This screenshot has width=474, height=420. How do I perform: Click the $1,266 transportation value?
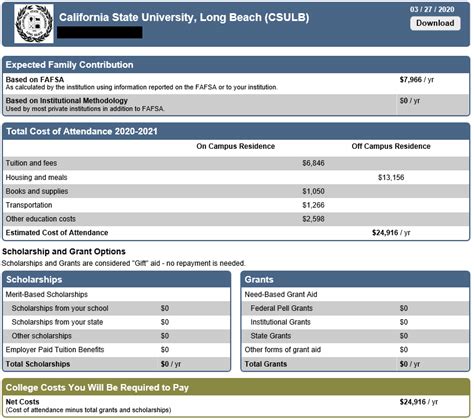pyautogui.click(x=313, y=205)
